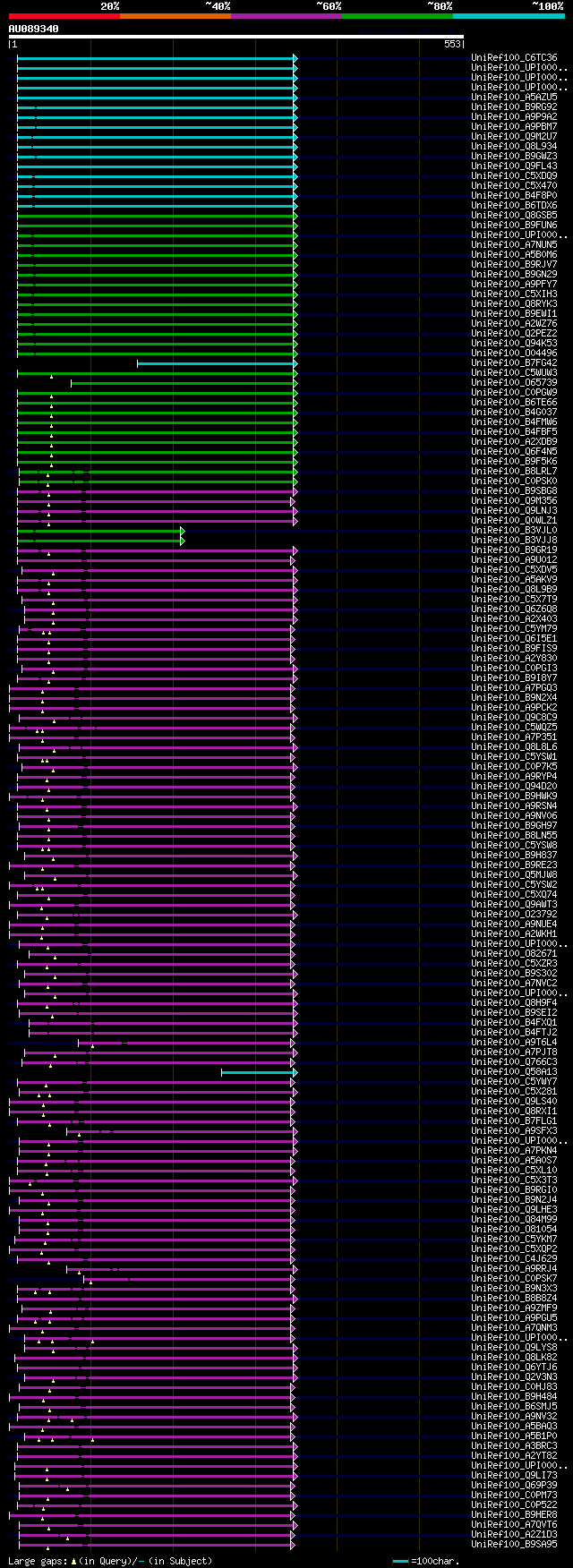Click the white query ruler bar ending at 553

(236, 37)
